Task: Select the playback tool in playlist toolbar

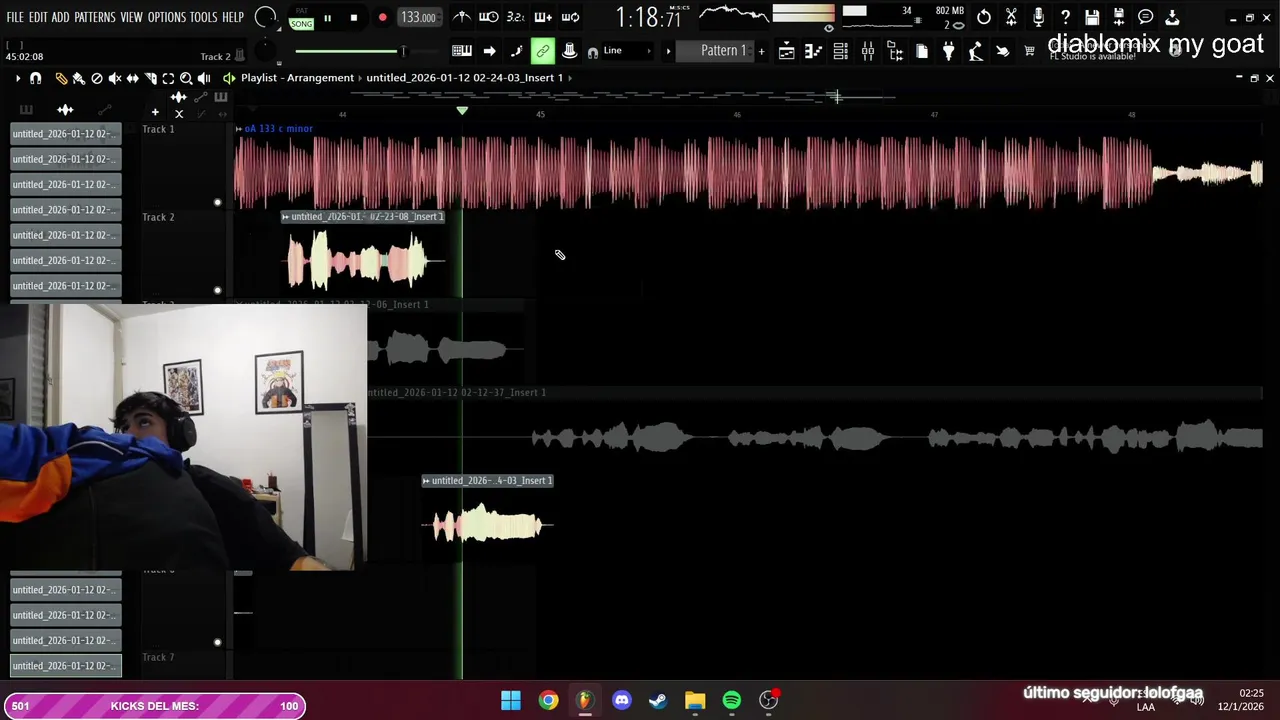Action: pyautogui.click(x=204, y=78)
